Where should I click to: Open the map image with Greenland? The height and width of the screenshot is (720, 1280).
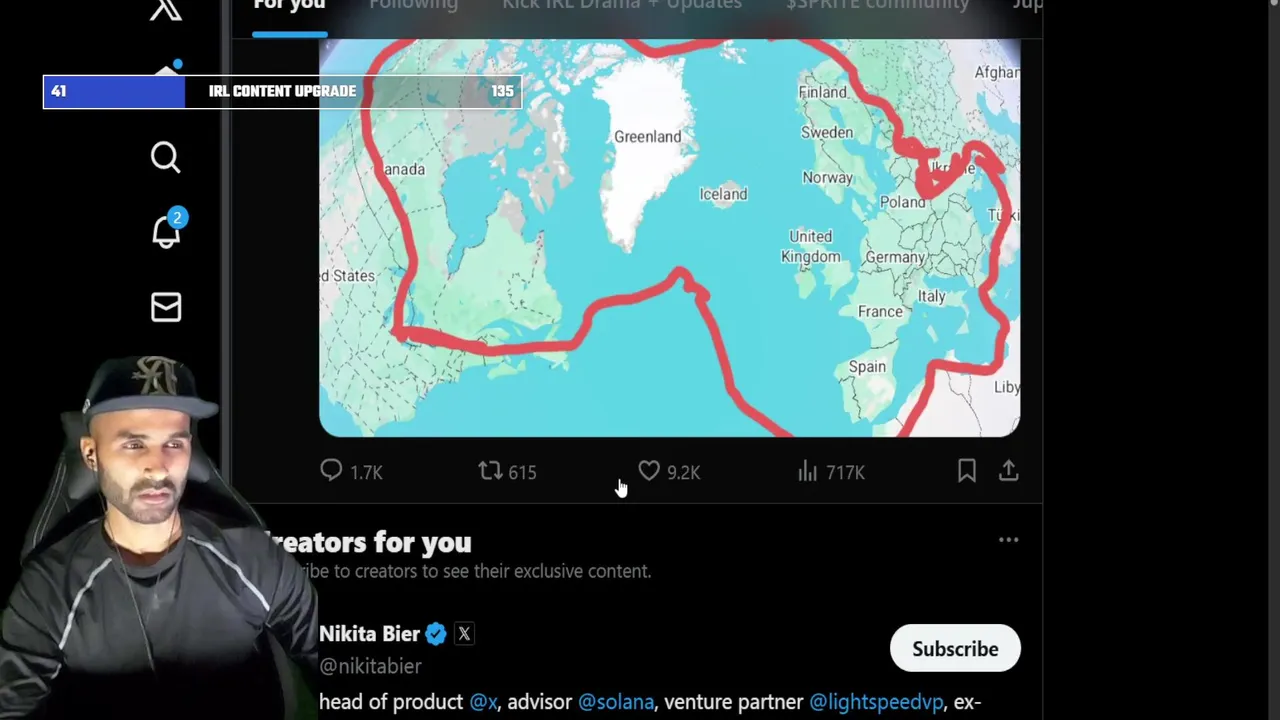pos(669,238)
